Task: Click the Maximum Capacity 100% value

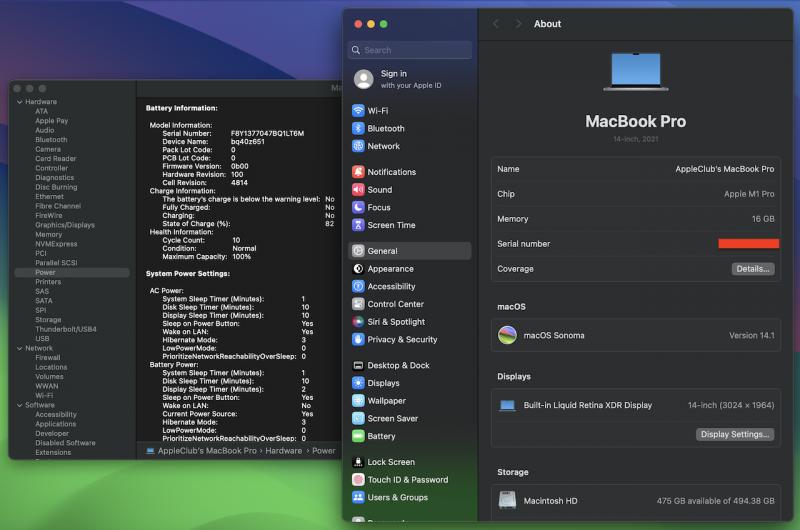Action: pyautogui.click(x=241, y=257)
